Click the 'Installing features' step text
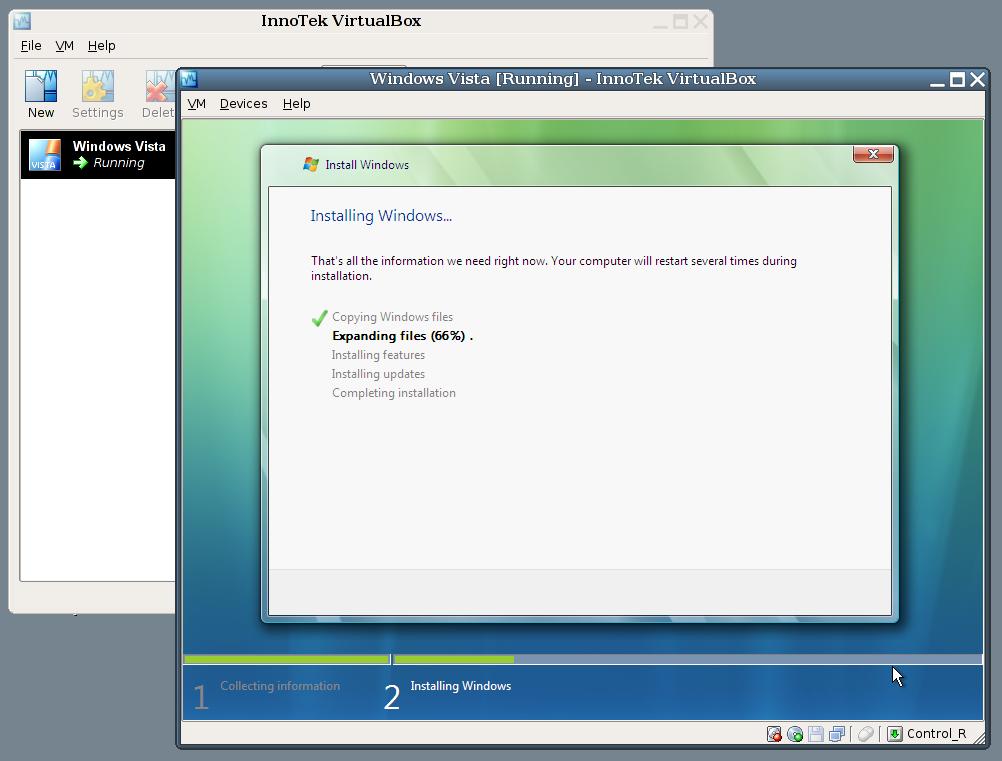 tap(378, 355)
